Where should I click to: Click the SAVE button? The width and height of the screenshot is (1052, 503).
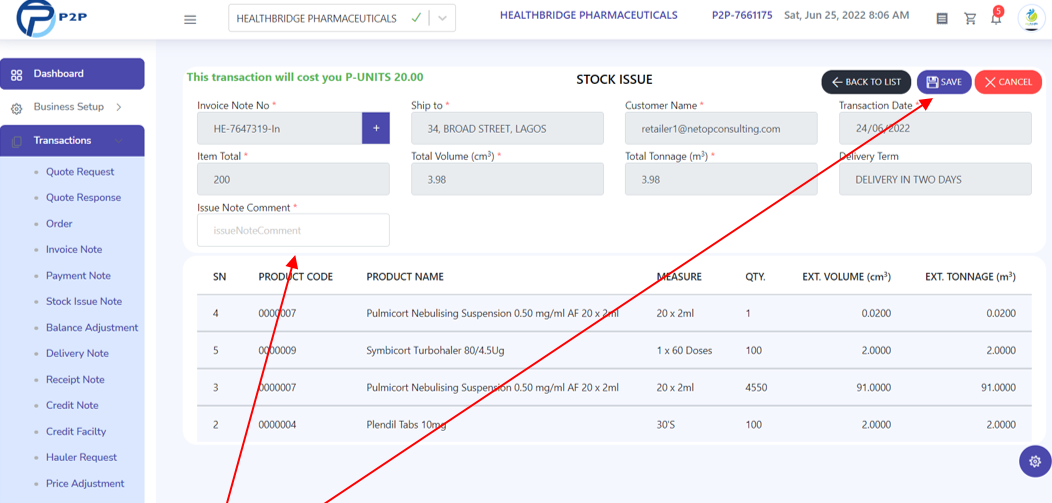tap(944, 82)
